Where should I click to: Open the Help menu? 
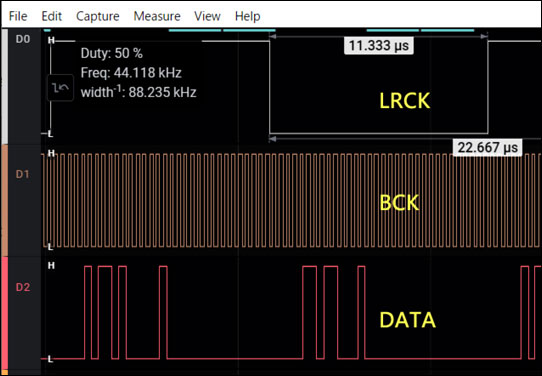point(247,16)
